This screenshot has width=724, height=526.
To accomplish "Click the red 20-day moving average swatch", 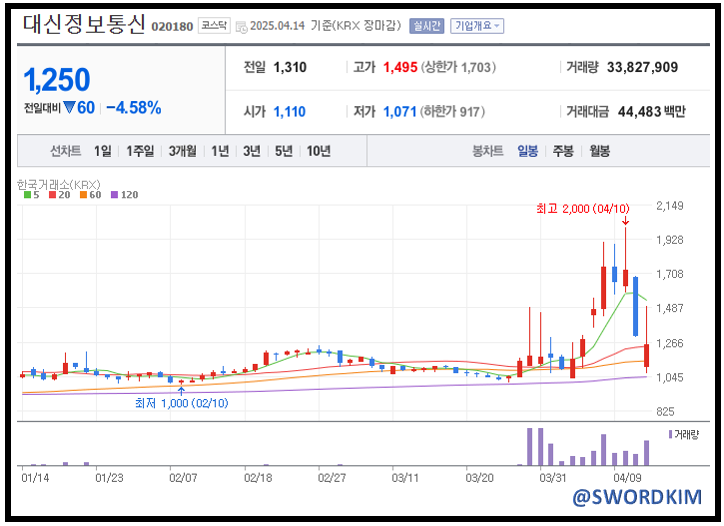I will 52,195.
